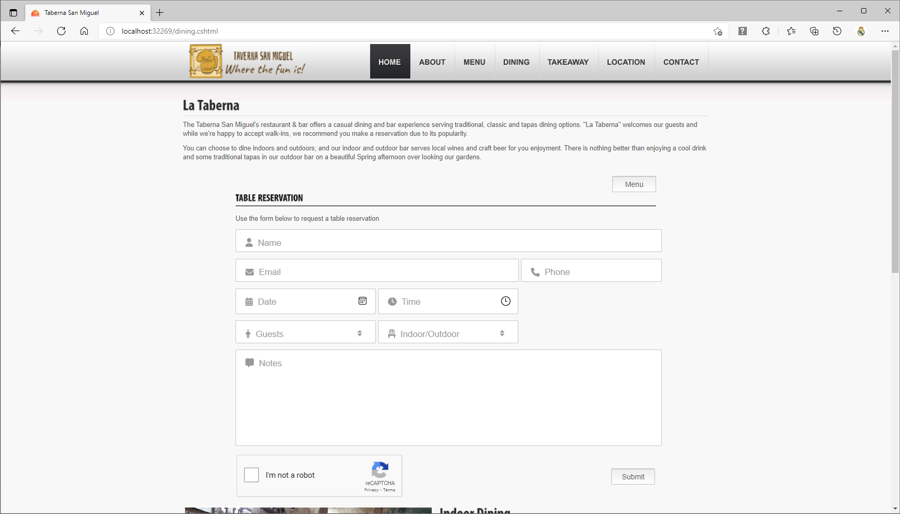
Task: Submit the table reservation form
Action: click(x=633, y=476)
